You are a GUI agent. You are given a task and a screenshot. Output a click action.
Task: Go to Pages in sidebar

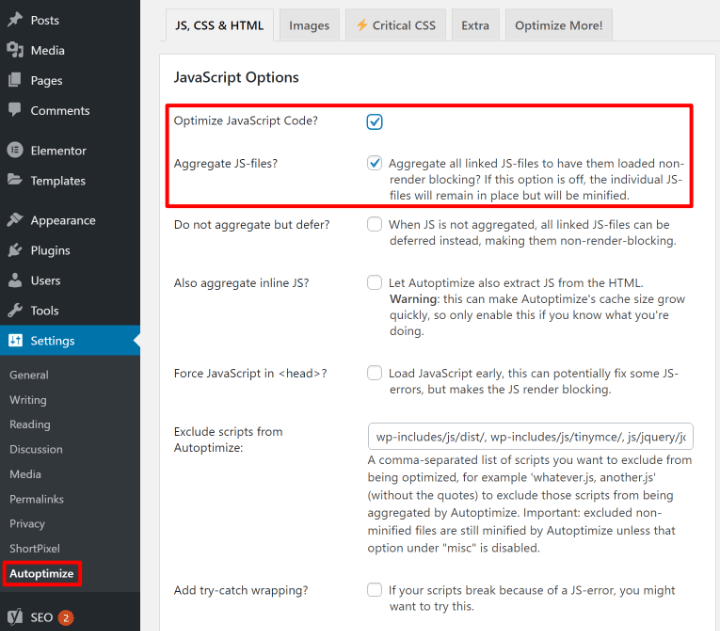(70, 80)
